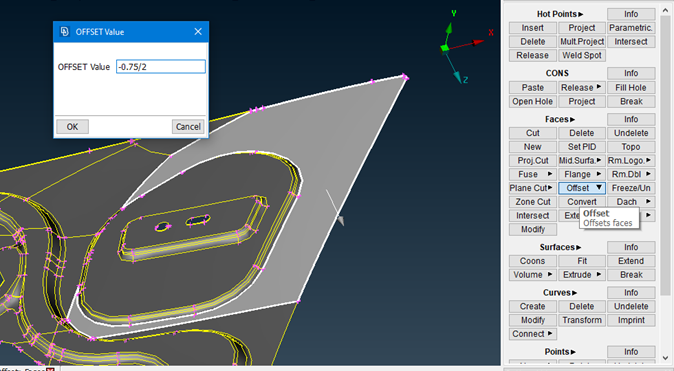The width and height of the screenshot is (674, 371).
Task: Click the OFFSET Value dialog title icon
Action: click(64, 32)
